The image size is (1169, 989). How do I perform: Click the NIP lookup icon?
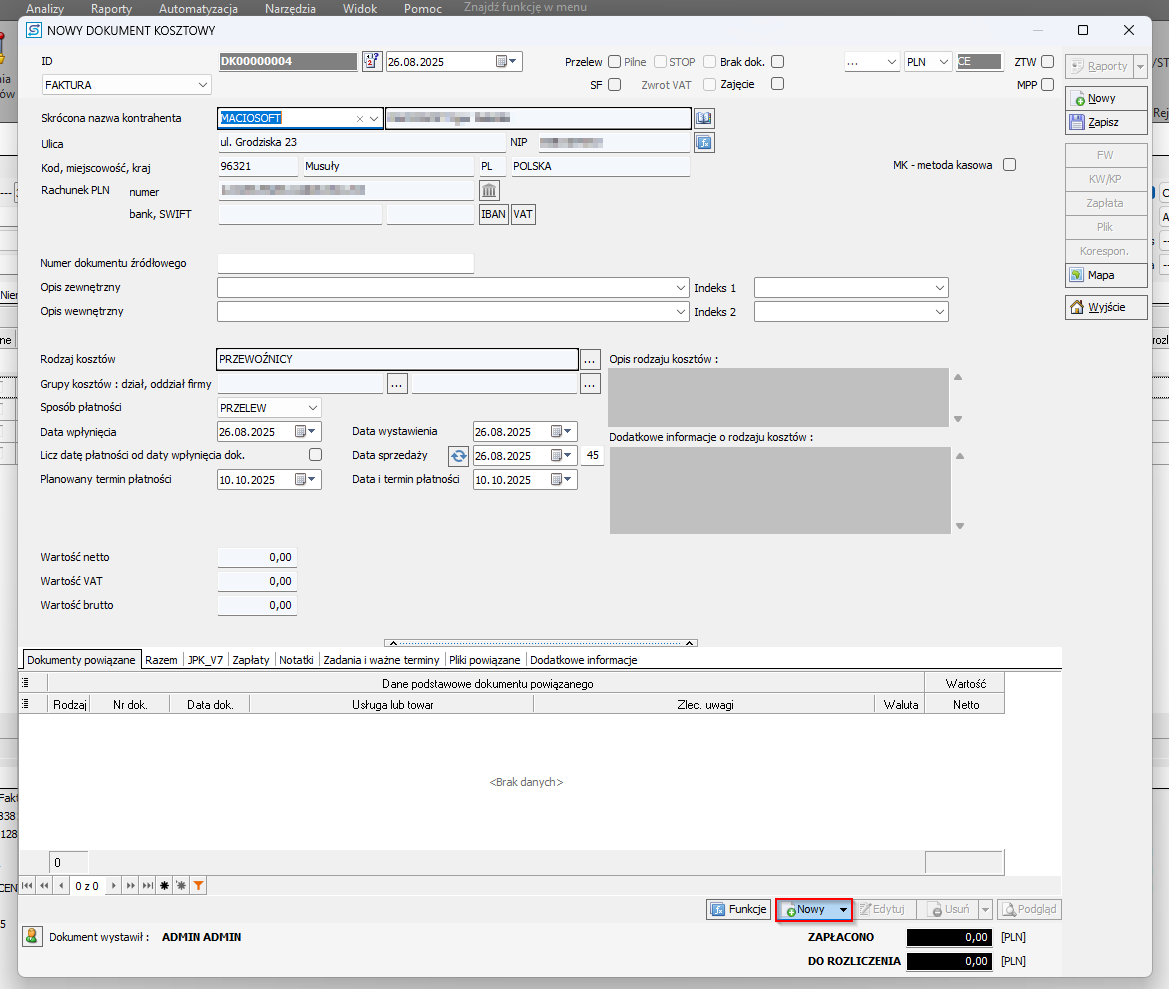[704, 143]
